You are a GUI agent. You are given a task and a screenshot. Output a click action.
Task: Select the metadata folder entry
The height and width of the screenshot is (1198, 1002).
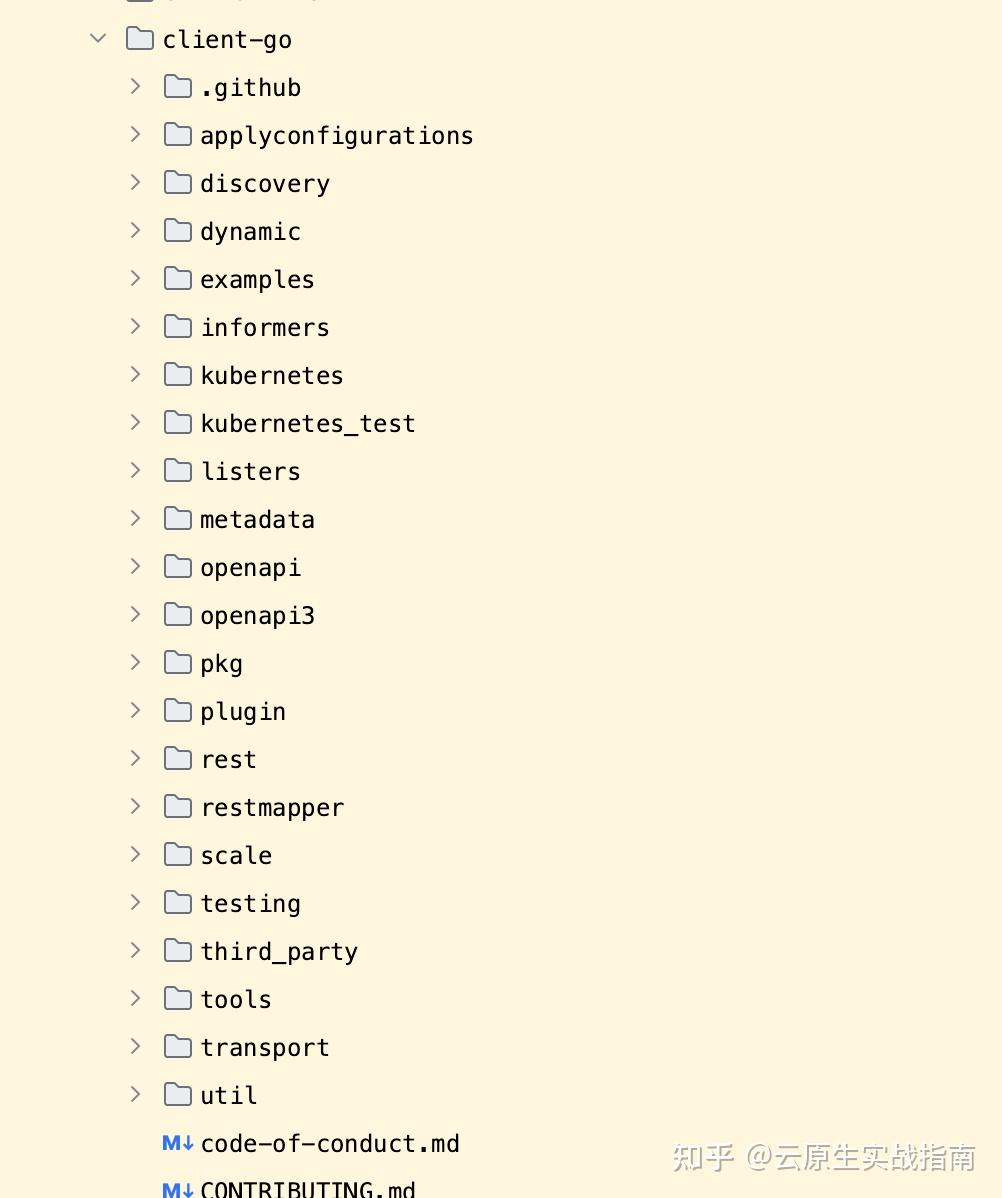point(257,518)
